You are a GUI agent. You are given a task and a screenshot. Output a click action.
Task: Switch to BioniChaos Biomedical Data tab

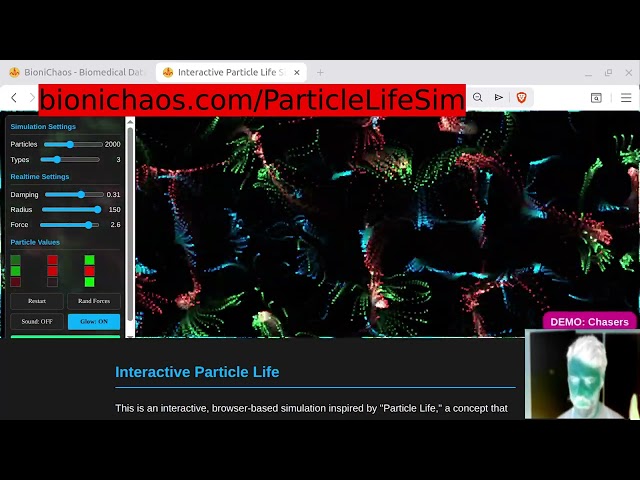click(x=78, y=73)
